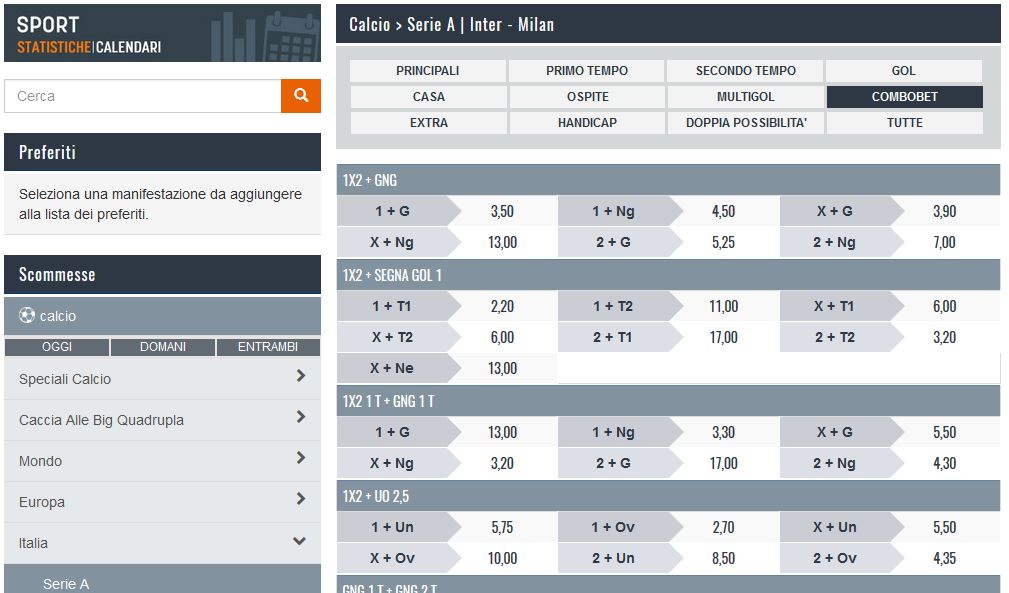
Task: Click the soccer ball icon beside calcio
Action: 26,315
